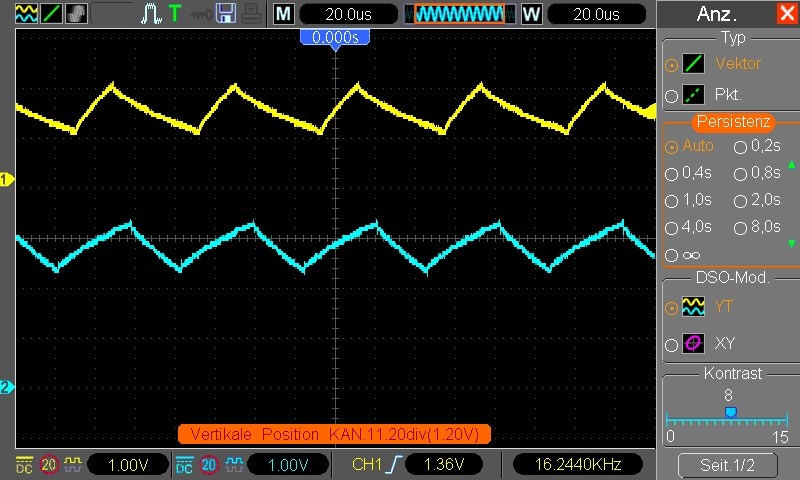Screen dimensions: 800x480
Task: Click the green T trigger icon
Action: (x=175, y=14)
